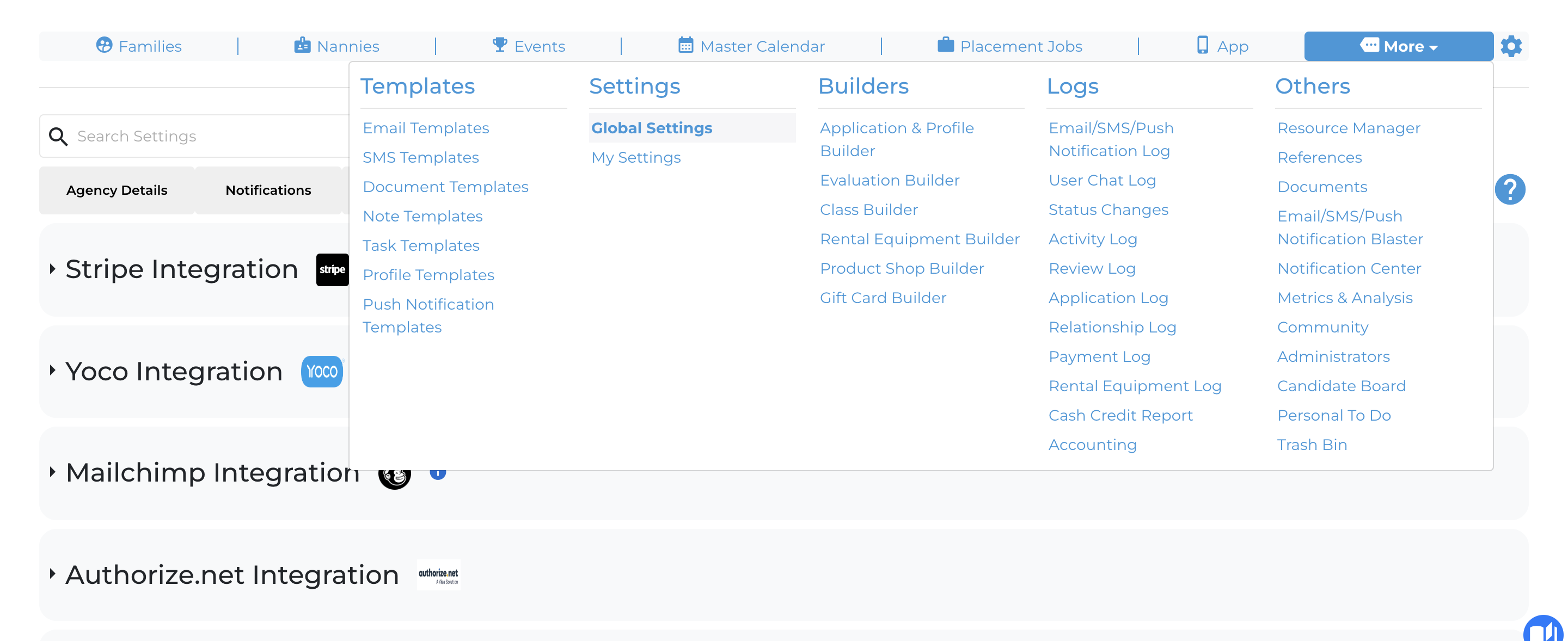
Task: Click the Authorize.net logo
Action: (438, 575)
